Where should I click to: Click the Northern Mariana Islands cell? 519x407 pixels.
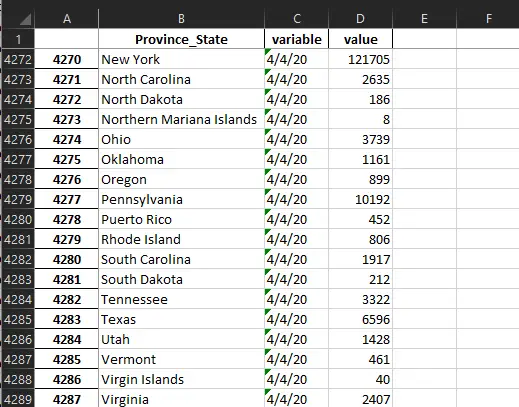point(181,119)
